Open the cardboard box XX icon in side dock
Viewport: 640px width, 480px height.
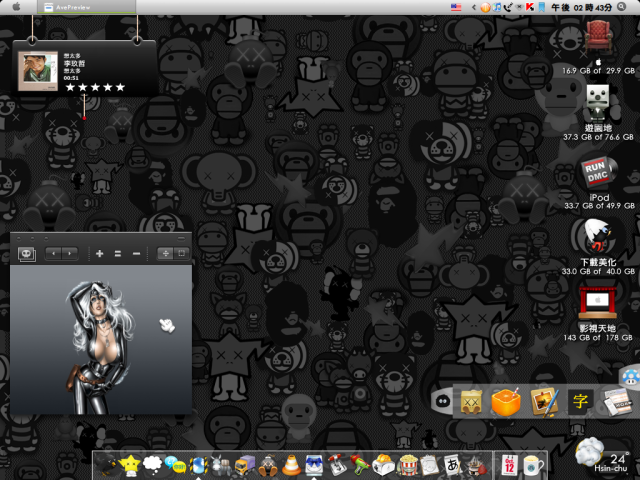[471, 401]
